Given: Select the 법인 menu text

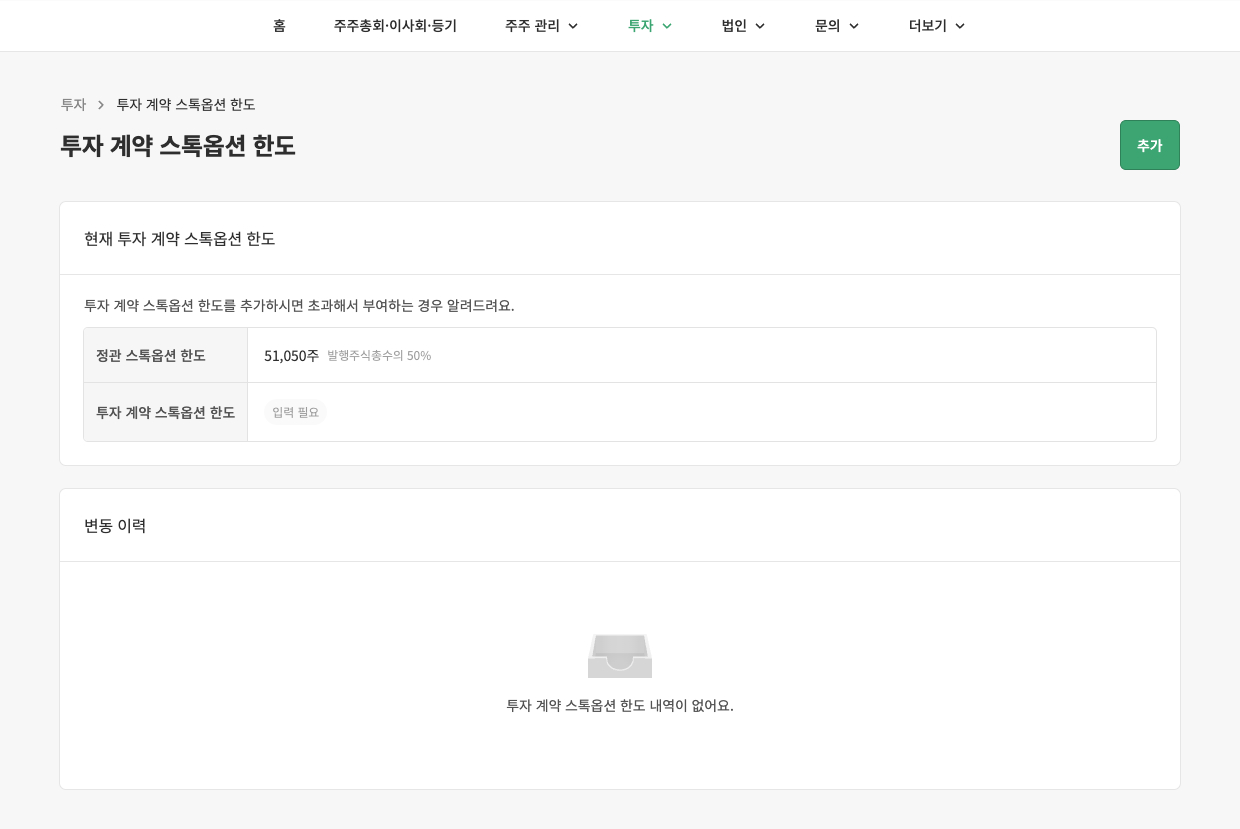Looking at the screenshot, I should pos(732,26).
